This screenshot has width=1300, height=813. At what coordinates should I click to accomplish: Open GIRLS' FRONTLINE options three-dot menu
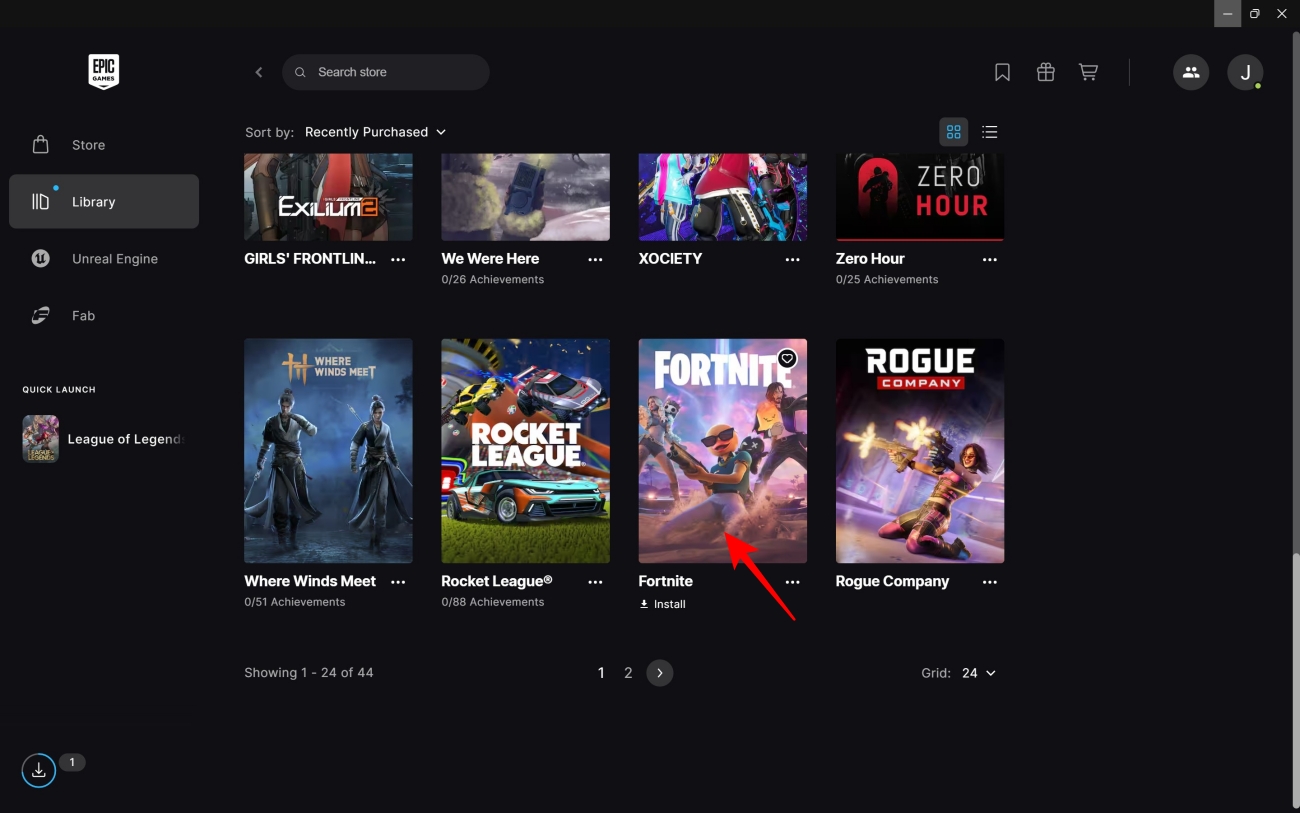[398, 259]
